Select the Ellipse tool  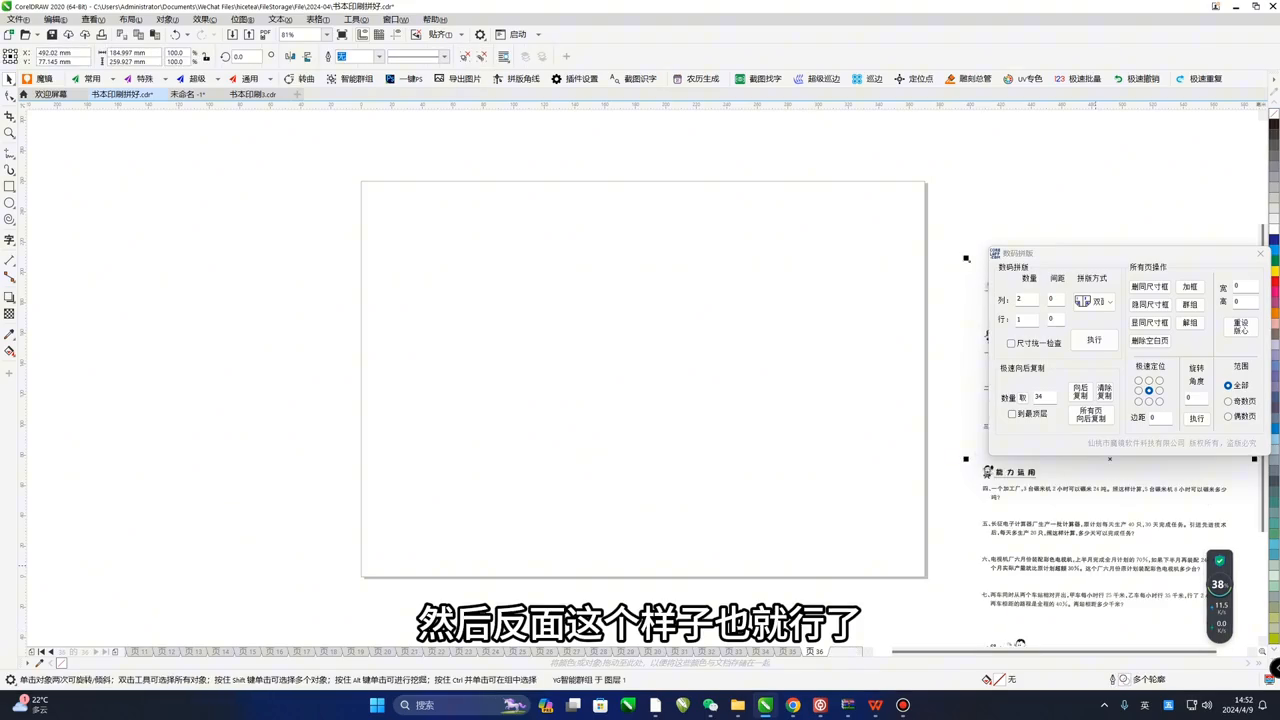10,203
